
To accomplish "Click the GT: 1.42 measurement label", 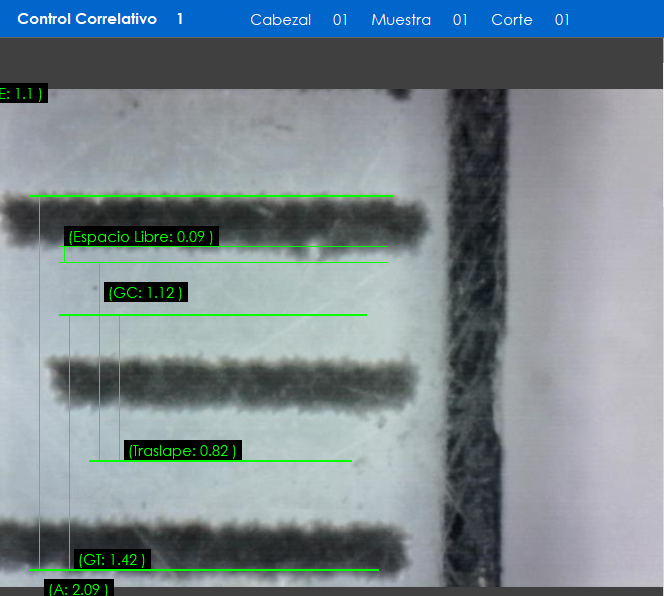I will point(112,560).
